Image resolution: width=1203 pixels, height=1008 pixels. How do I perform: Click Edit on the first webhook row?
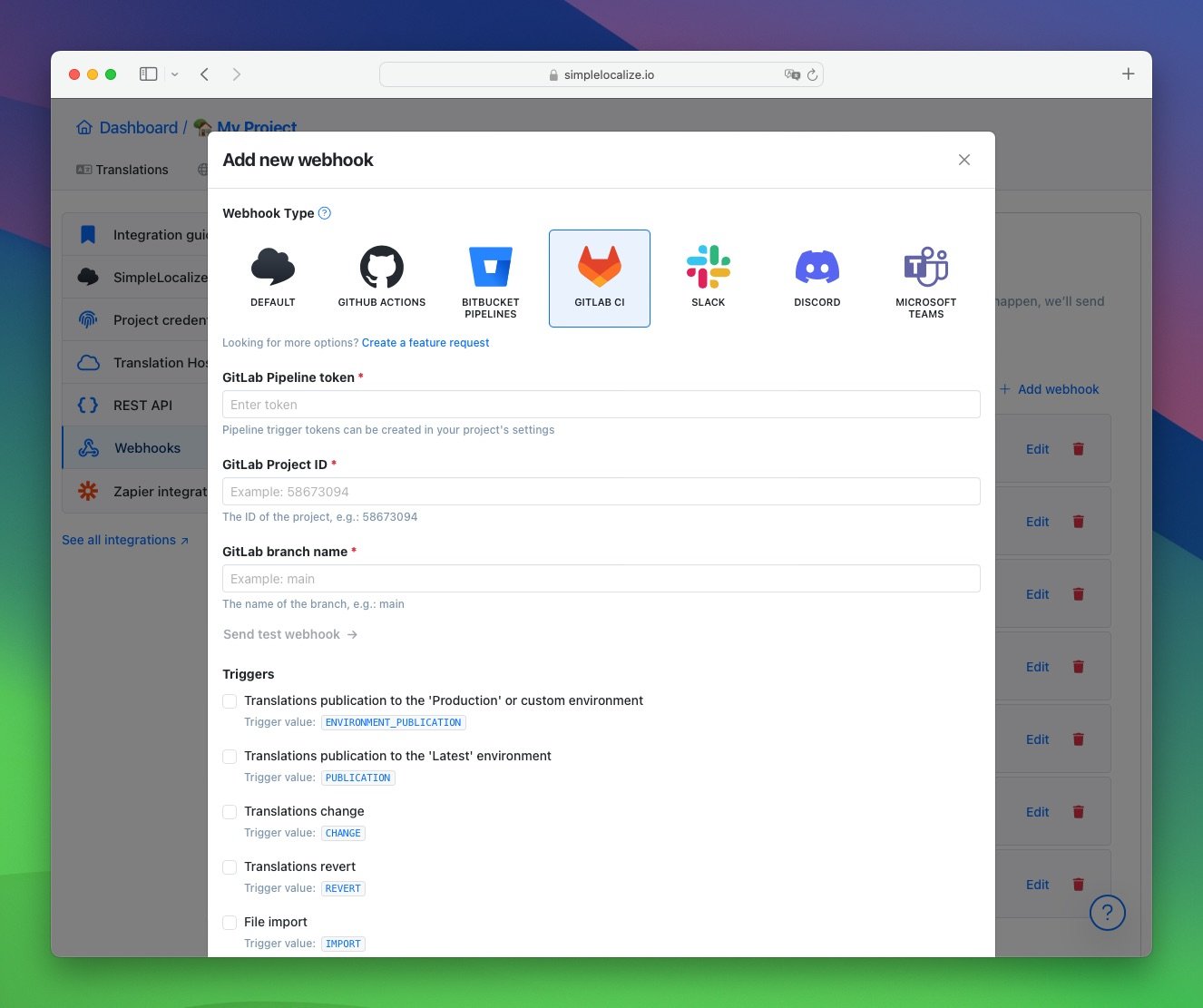1037,449
